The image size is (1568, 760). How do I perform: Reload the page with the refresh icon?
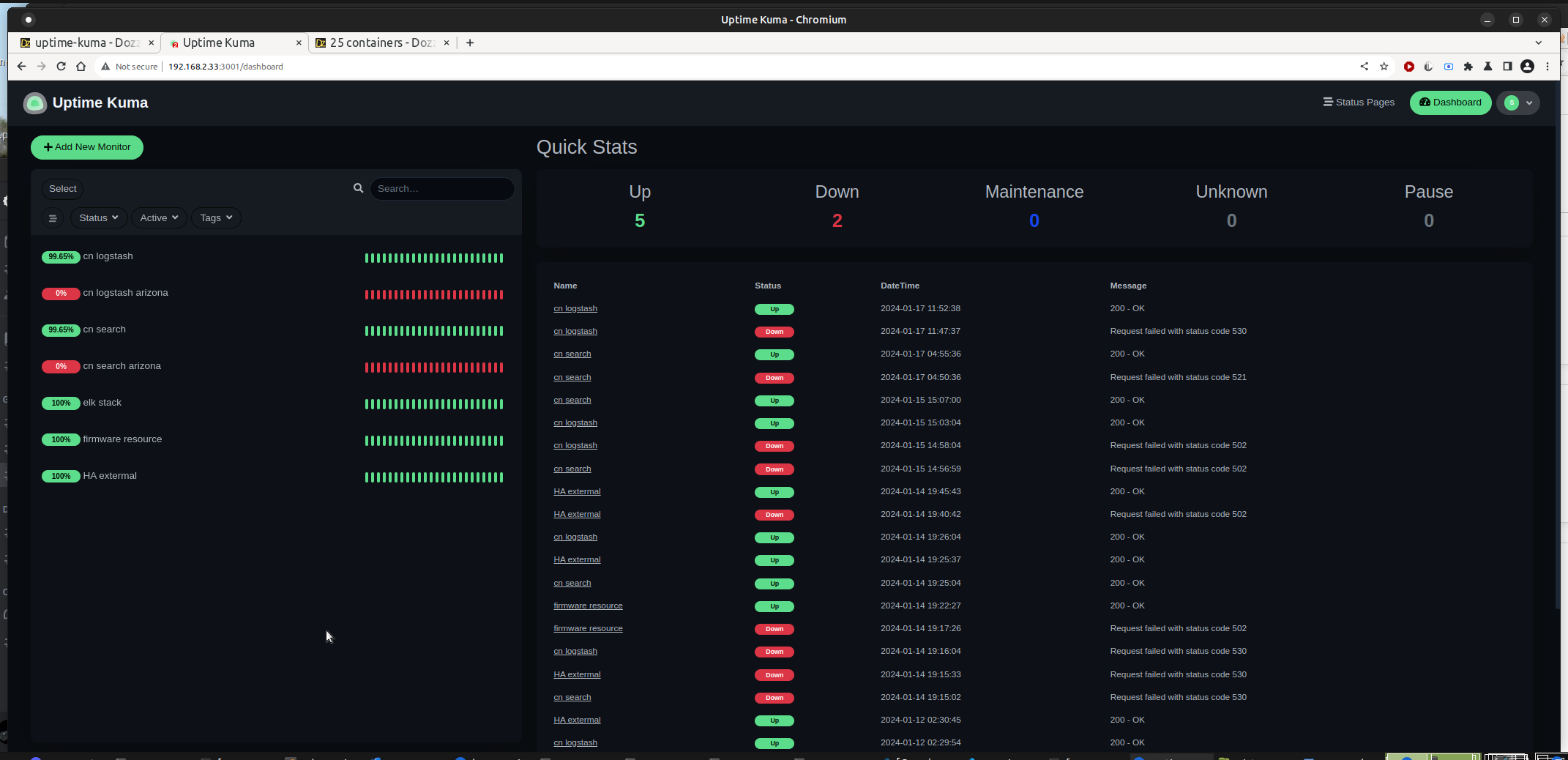61,67
